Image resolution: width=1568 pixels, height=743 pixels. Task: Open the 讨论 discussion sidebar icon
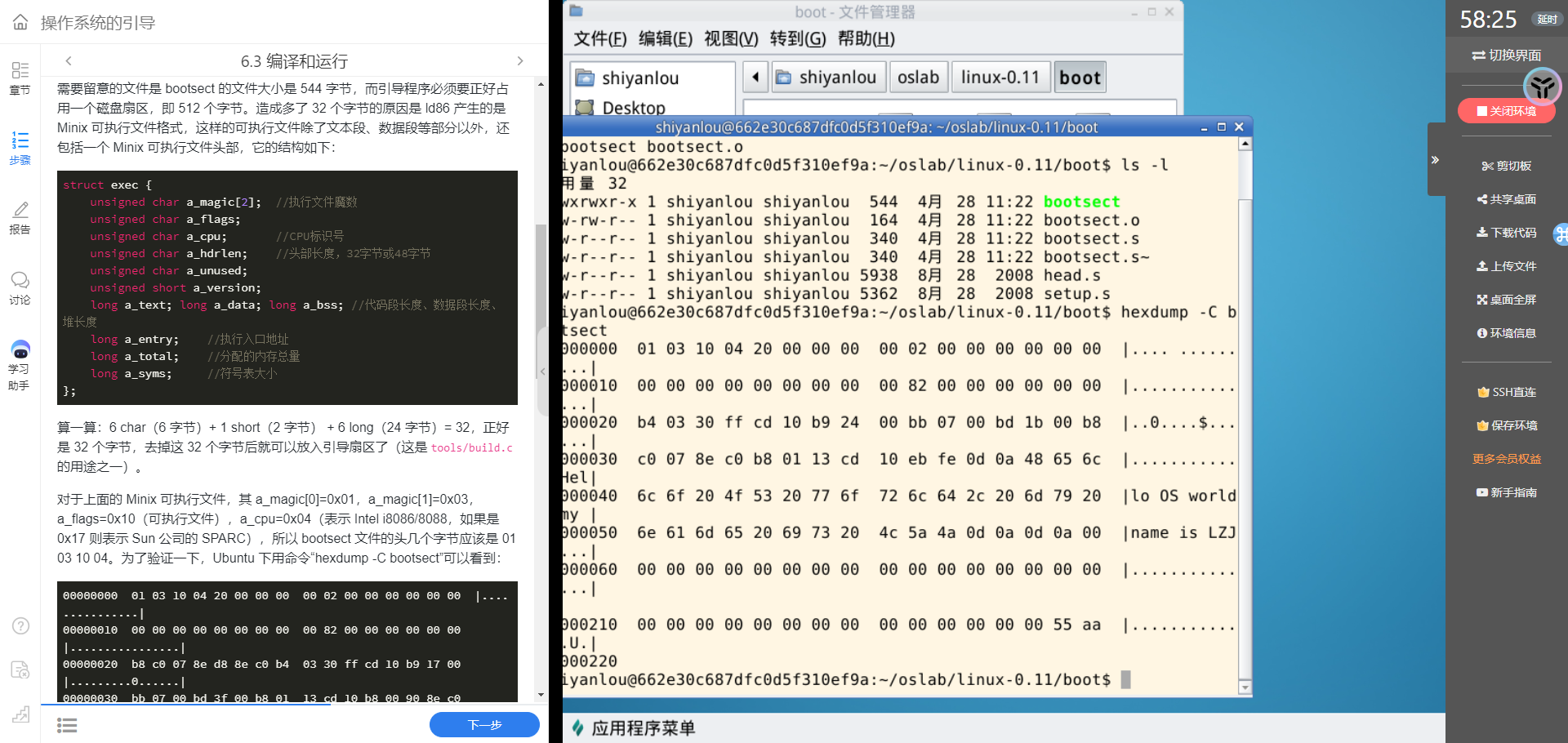[20, 288]
